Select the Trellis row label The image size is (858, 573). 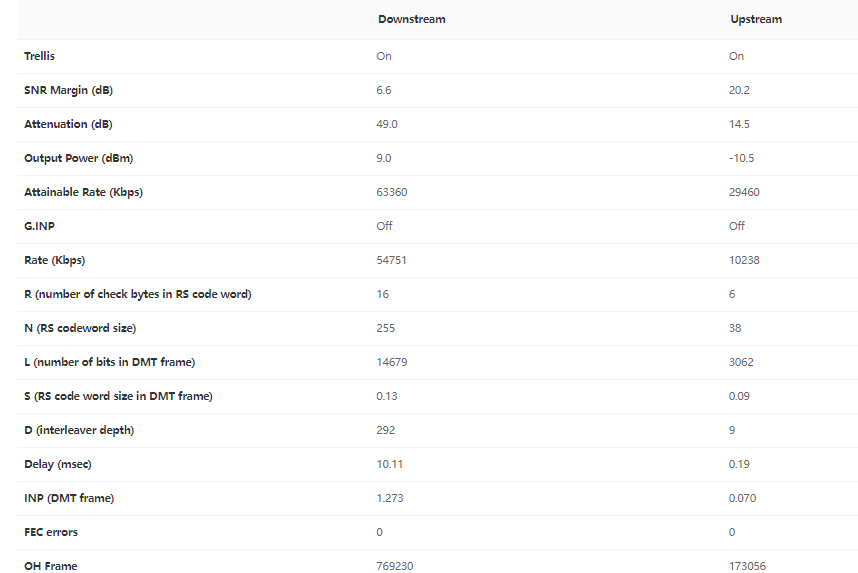40,56
